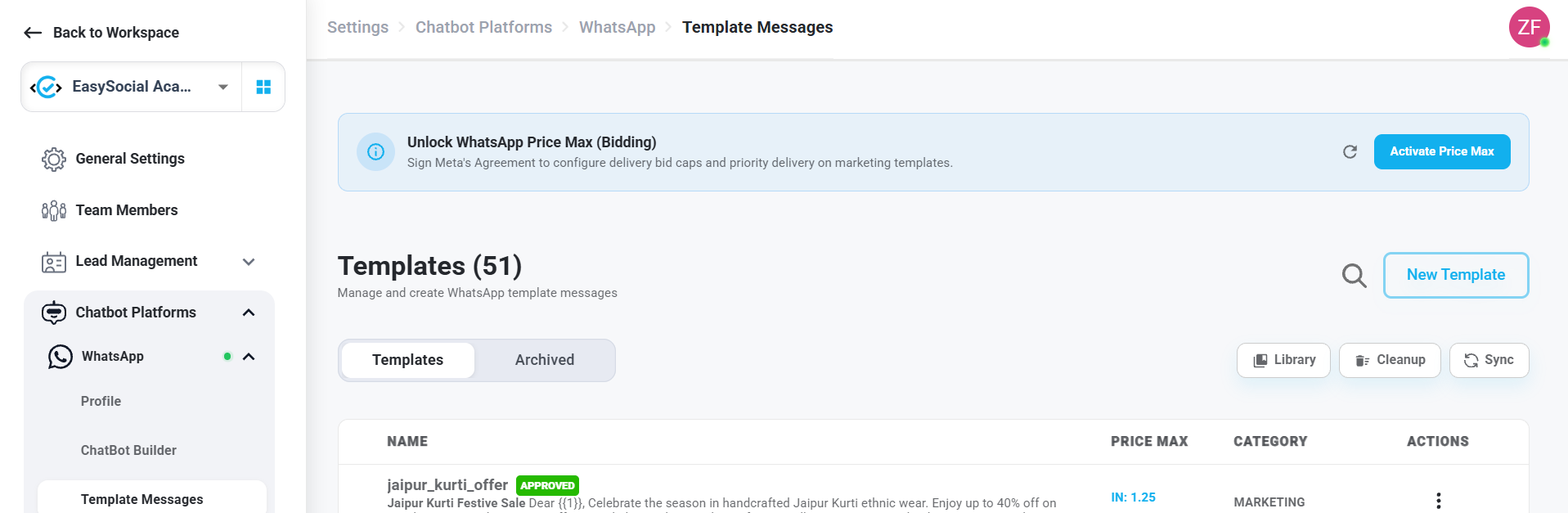Image resolution: width=1568 pixels, height=513 pixels.
Task: Sync templates with WhatsApp
Action: click(x=1489, y=360)
